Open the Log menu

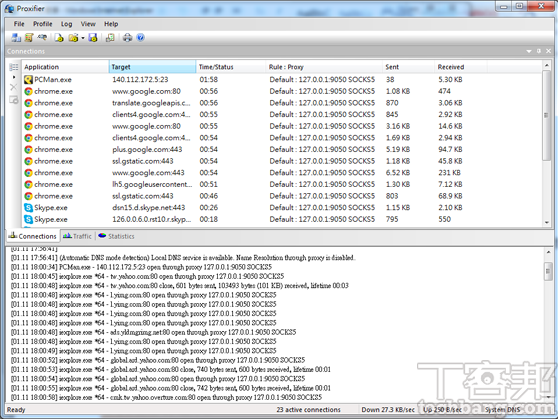coord(67,24)
